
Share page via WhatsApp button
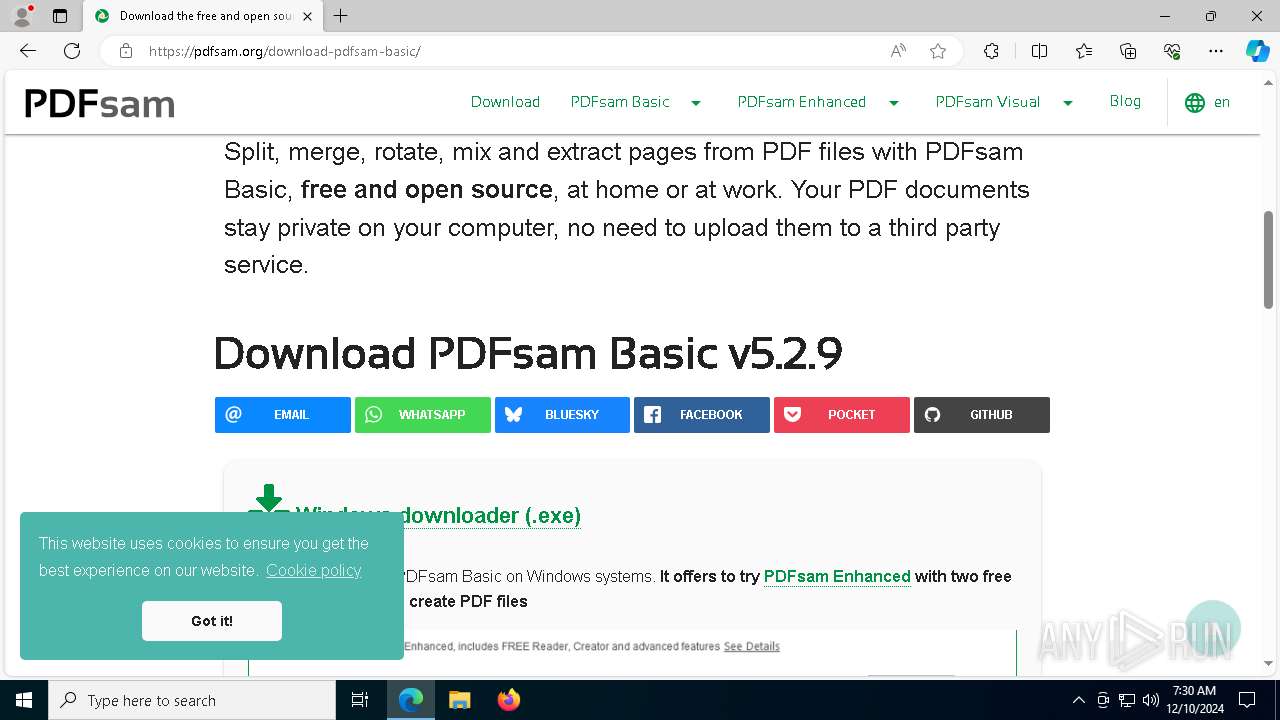[423, 415]
